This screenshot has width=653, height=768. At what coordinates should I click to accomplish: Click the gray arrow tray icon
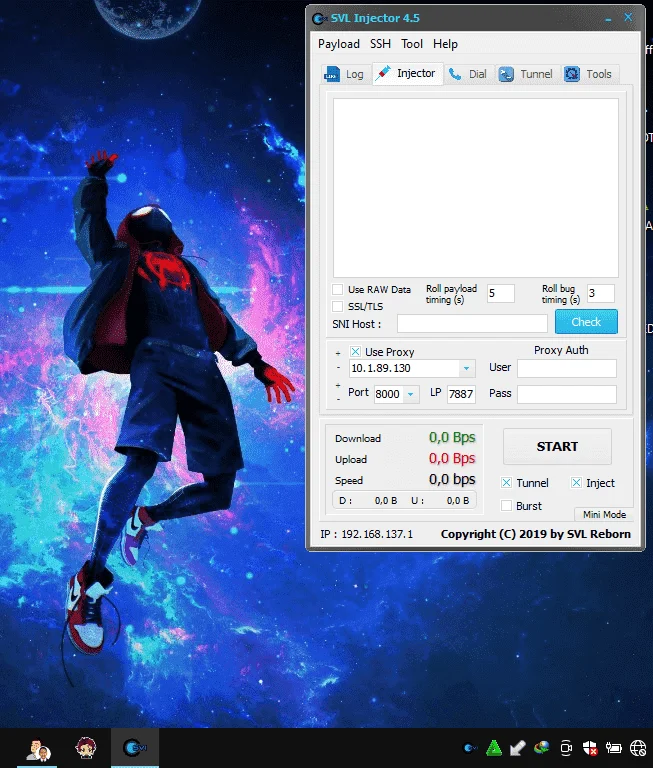click(517, 748)
